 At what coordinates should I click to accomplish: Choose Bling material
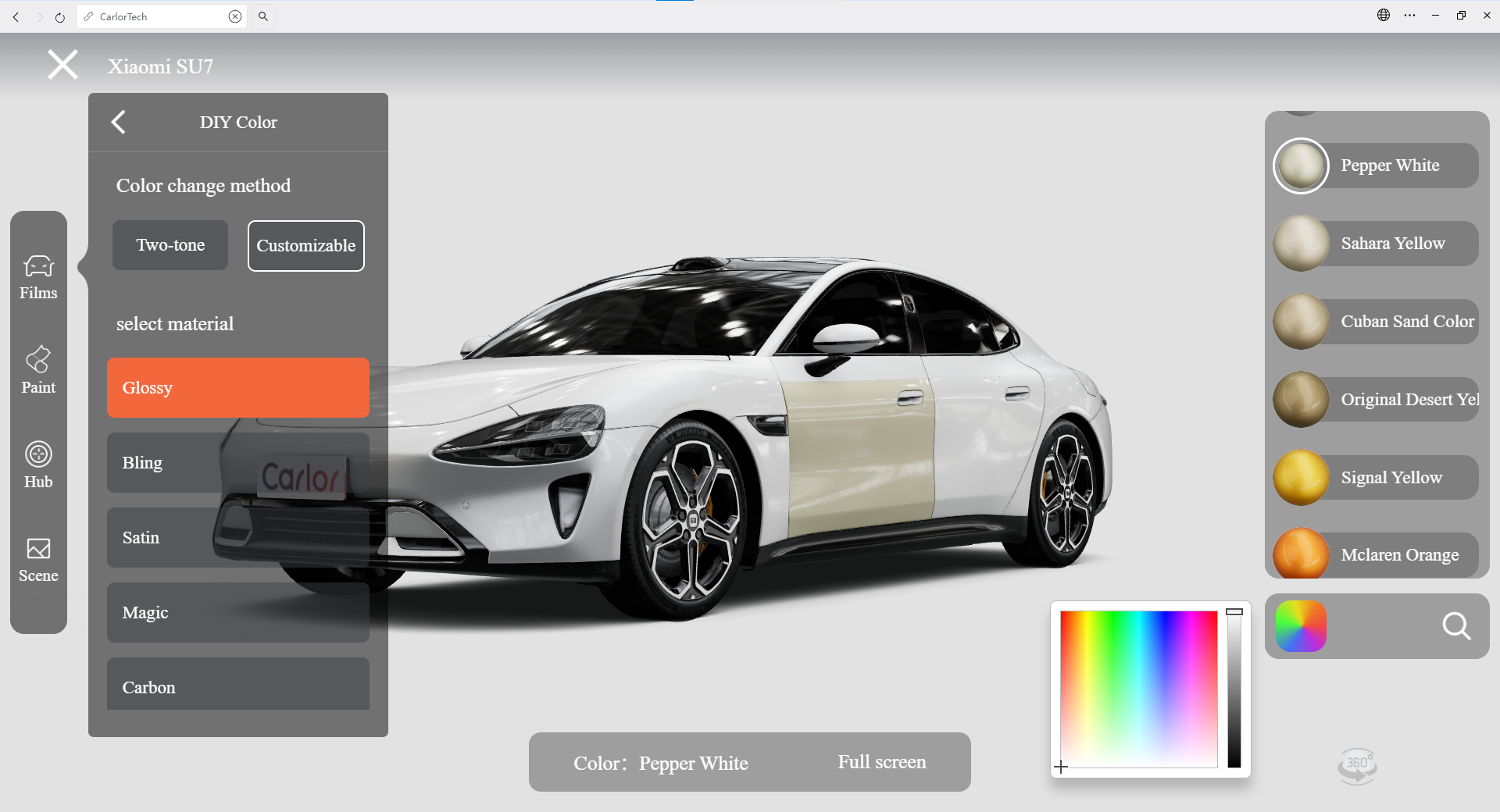(x=238, y=462)
